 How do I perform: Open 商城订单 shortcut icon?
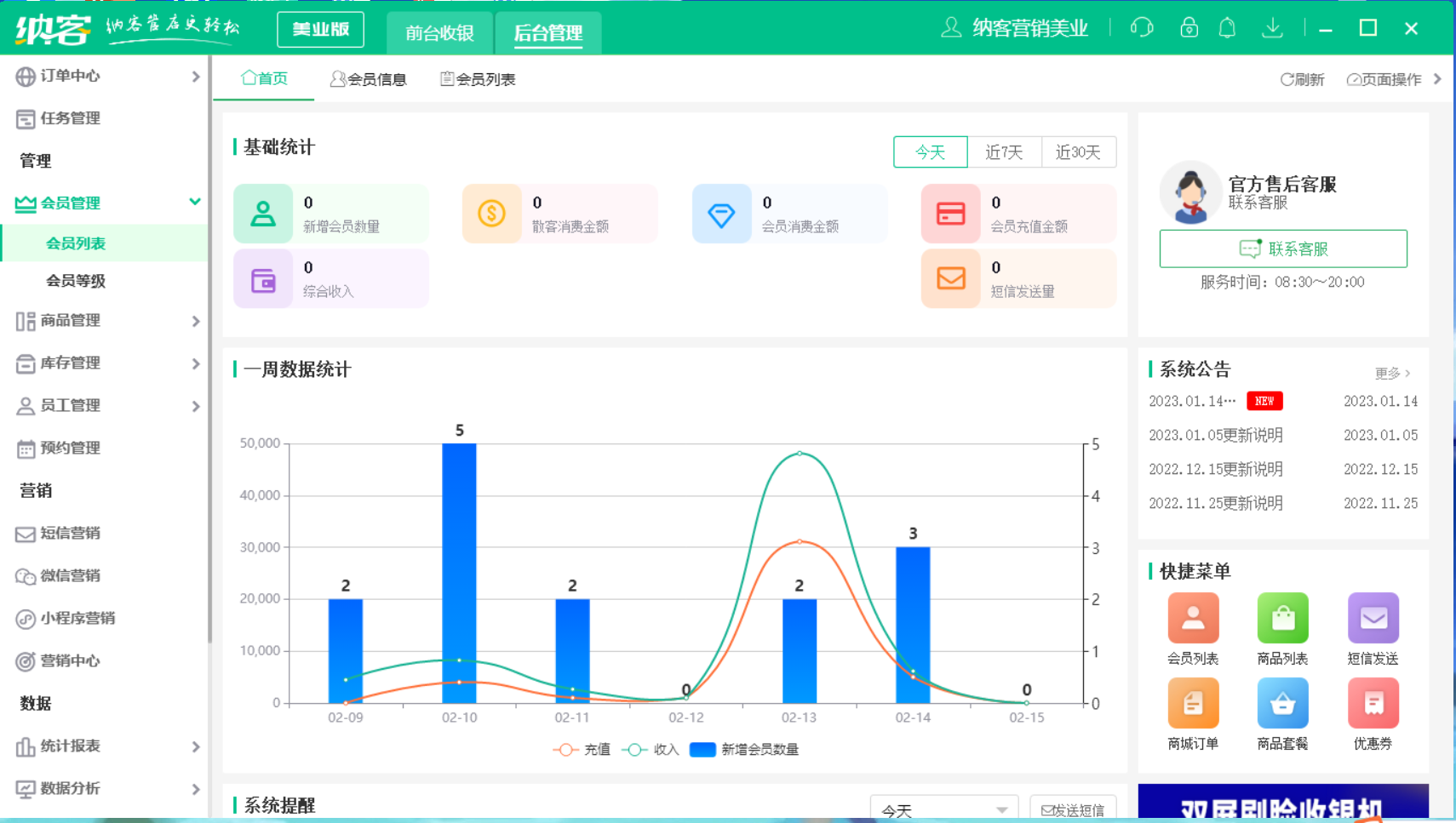click(1193, 703)
